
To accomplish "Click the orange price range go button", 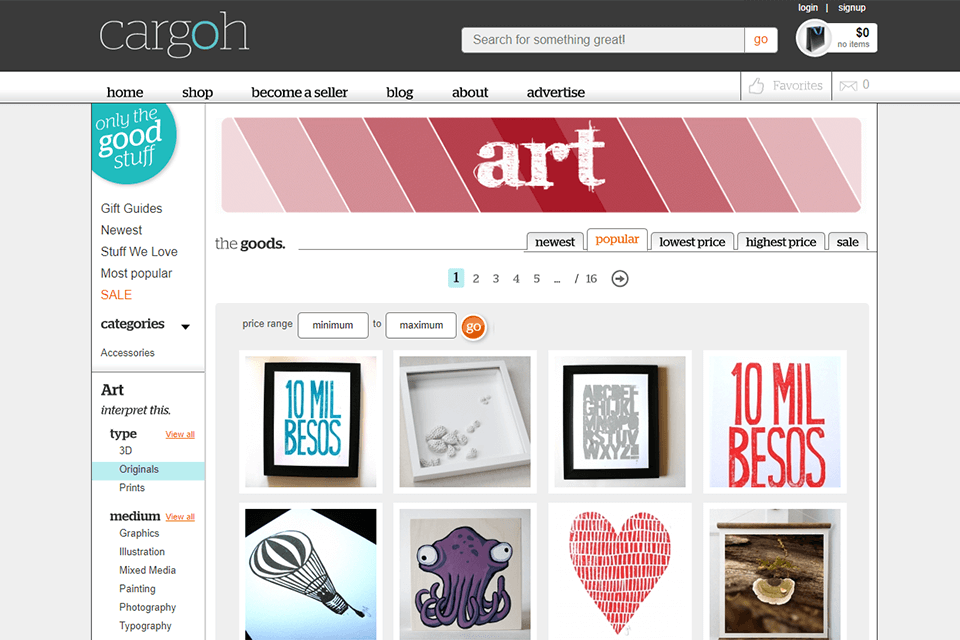I will (x=473, y=327).
